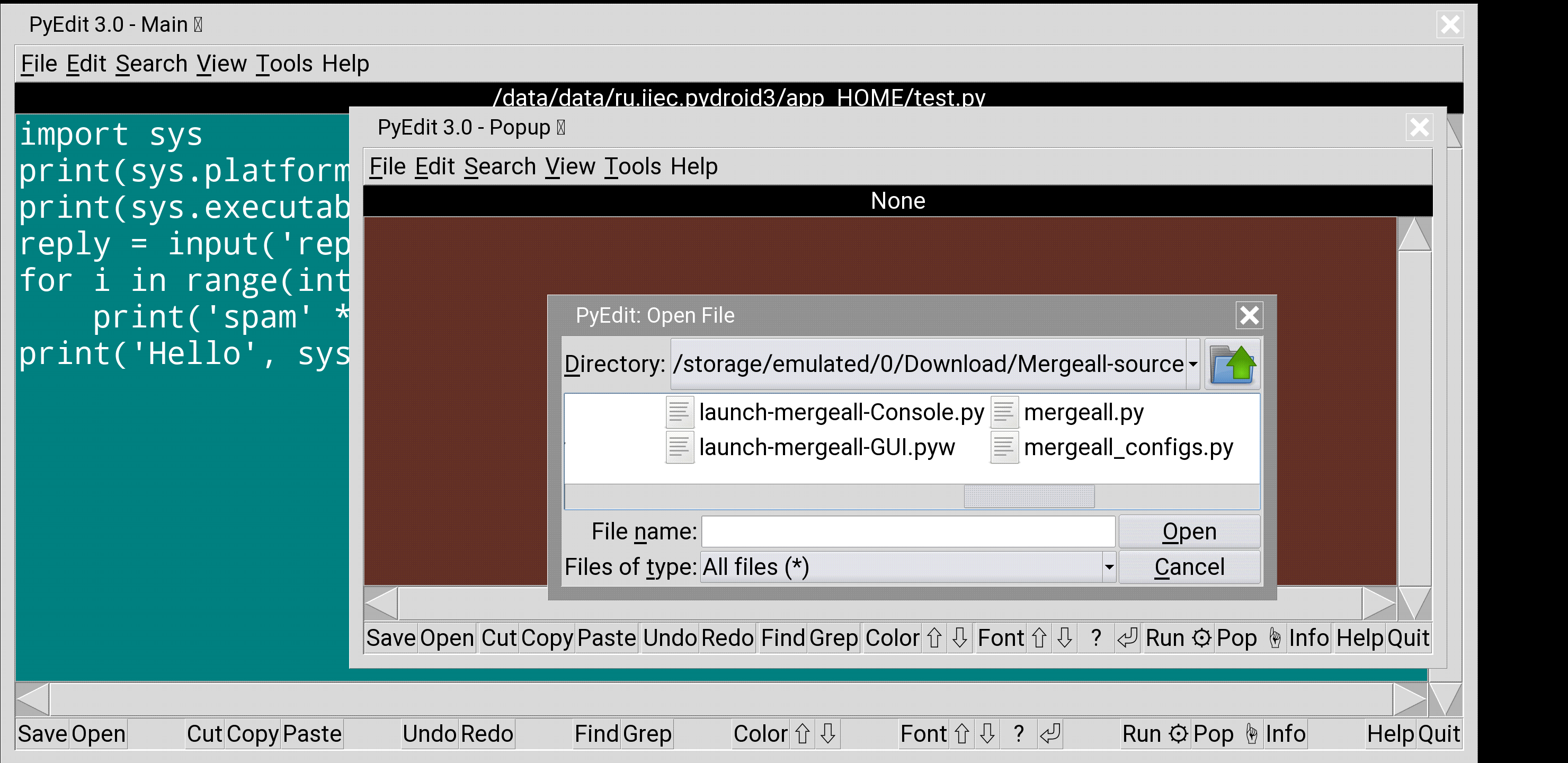
Task: Click the question mark in popup toolbar
Action: click(1095, 637)
